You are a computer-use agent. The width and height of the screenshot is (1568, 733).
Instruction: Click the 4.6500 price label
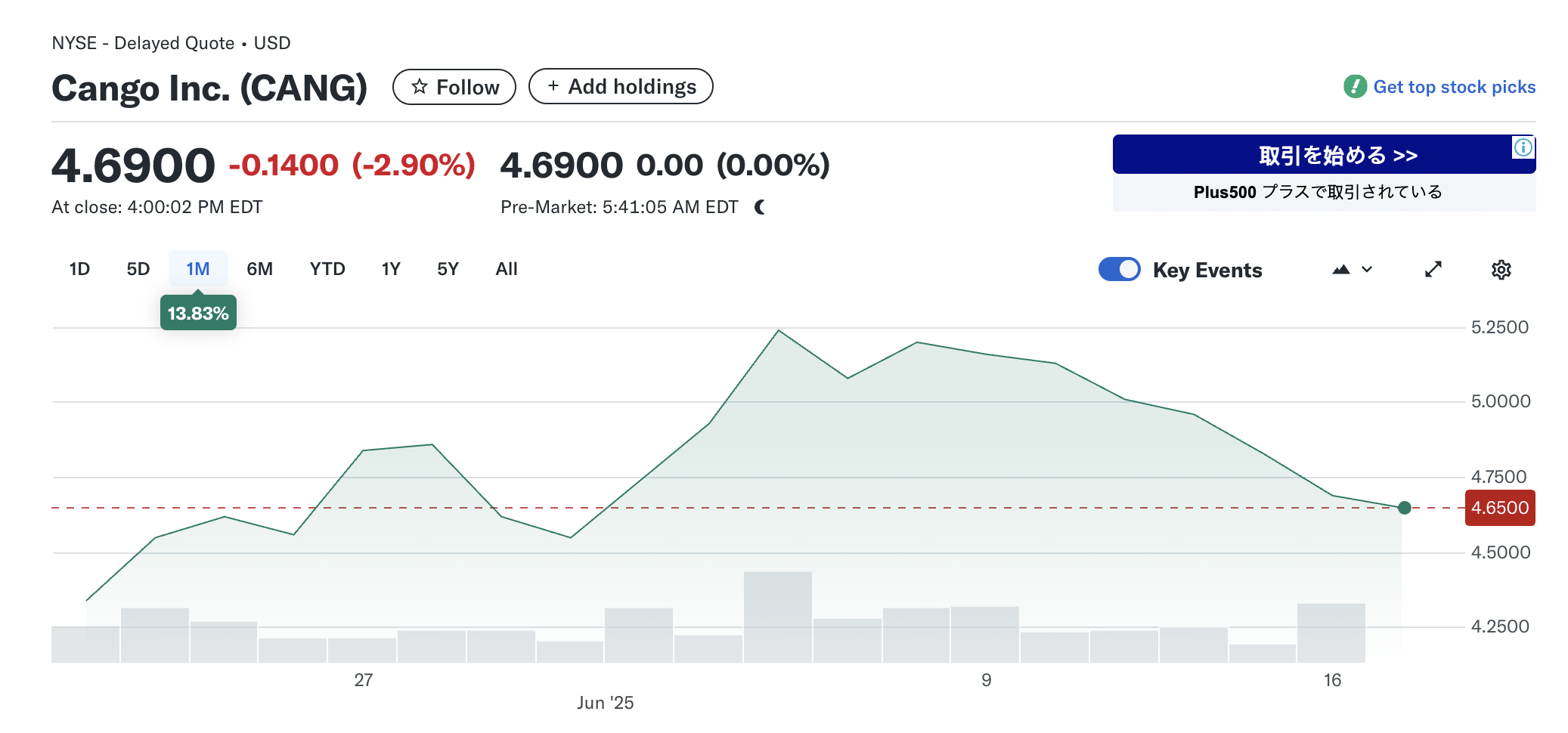pyautogui.click(x=1500, y=508)
